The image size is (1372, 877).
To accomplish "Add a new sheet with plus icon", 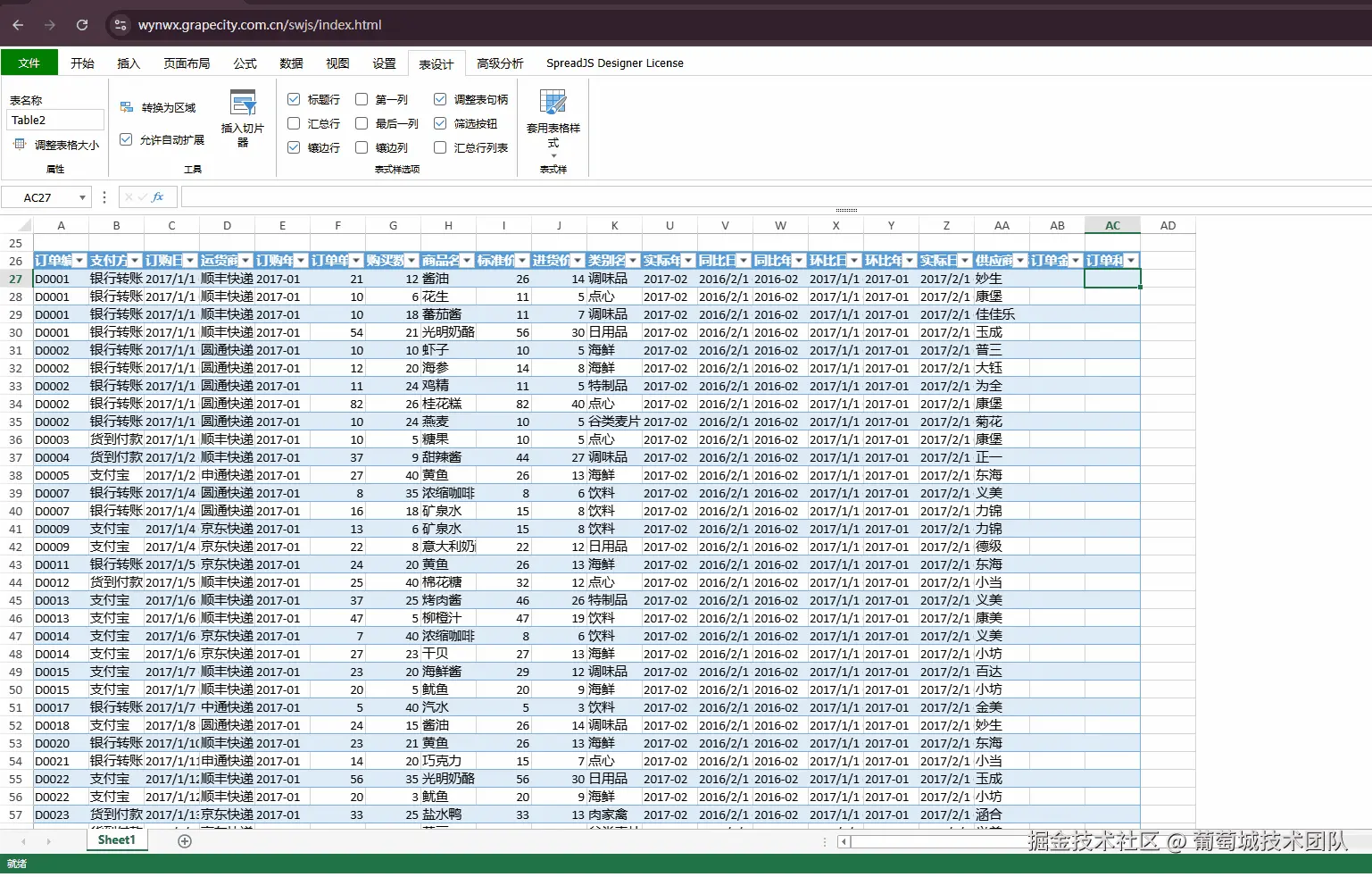I will [x=185, y=841].
